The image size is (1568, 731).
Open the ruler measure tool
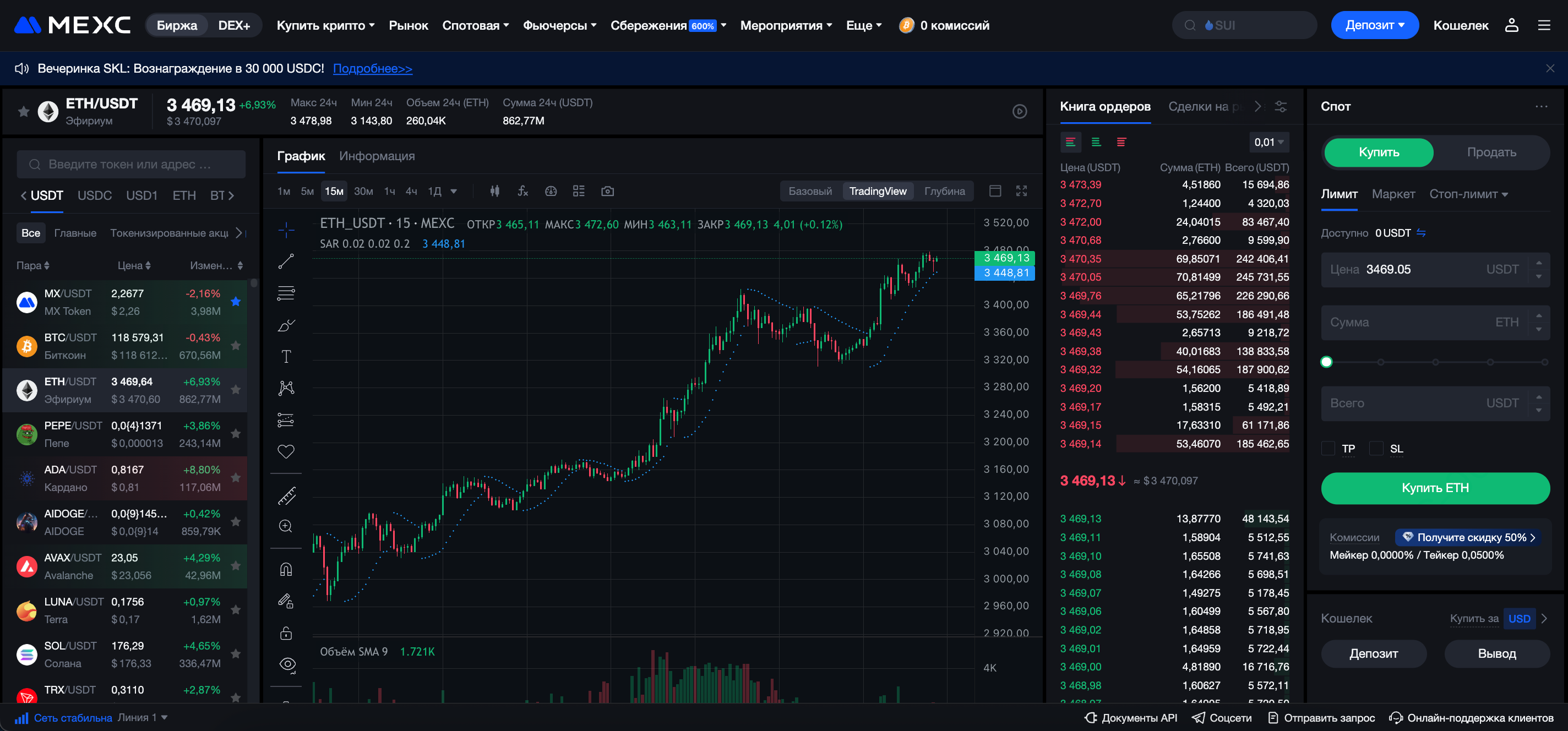coord(286,495)
